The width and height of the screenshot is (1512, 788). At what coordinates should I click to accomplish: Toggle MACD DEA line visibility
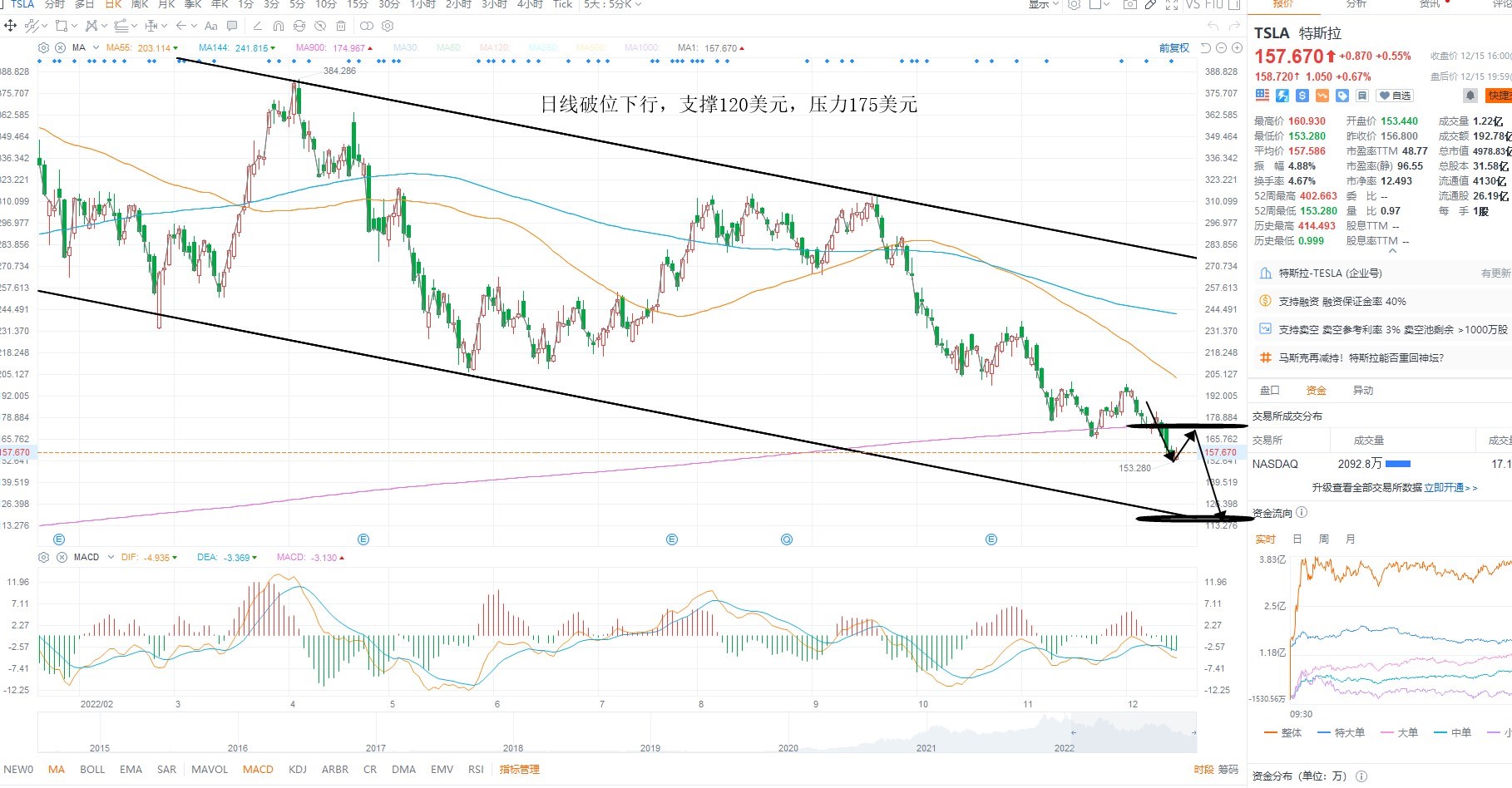coord(227,557)
